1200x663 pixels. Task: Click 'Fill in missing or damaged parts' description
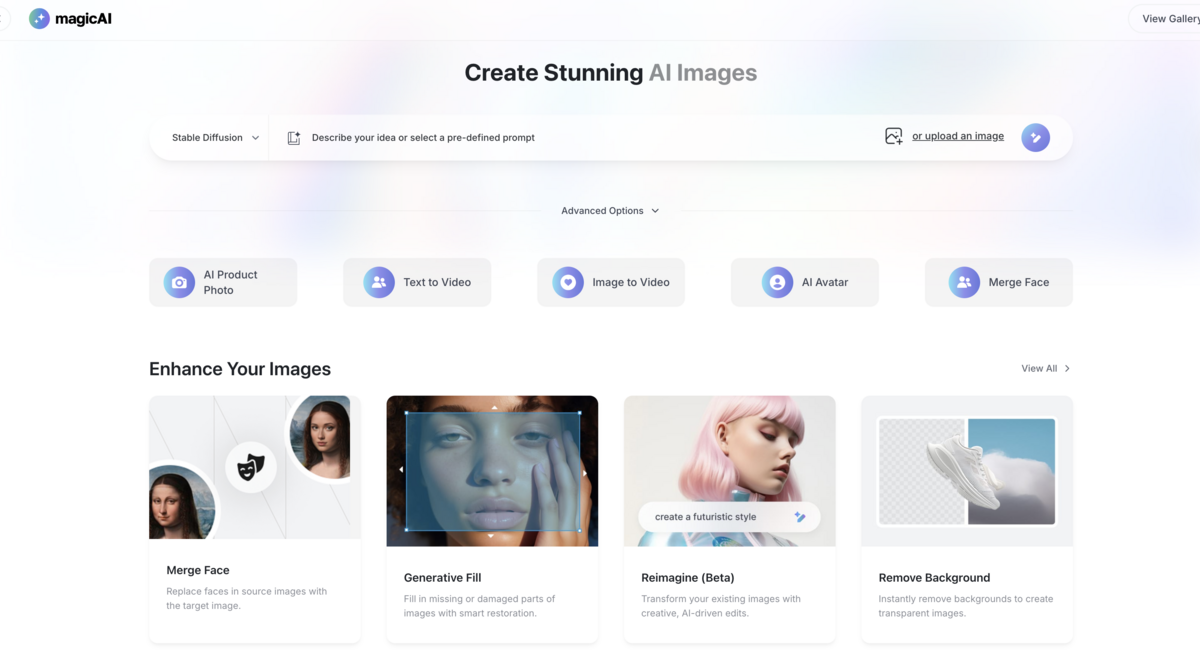click(x=479, y=606)
